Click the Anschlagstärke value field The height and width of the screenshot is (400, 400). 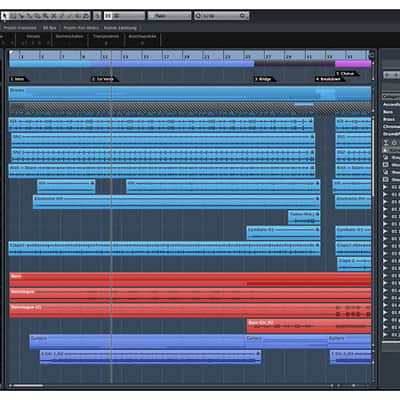142,43
